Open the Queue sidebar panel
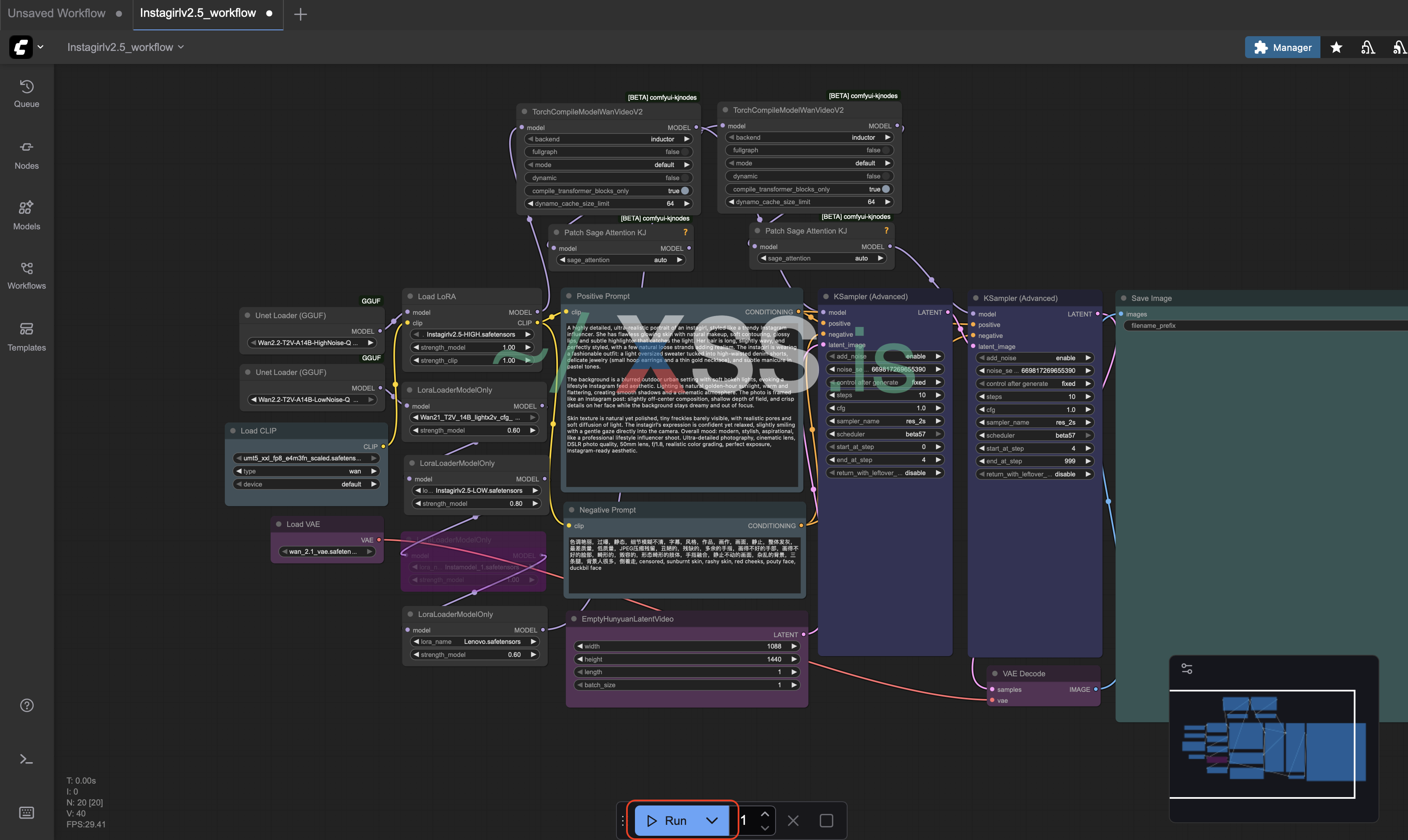The image size is (1408, 840). point(27,93)
